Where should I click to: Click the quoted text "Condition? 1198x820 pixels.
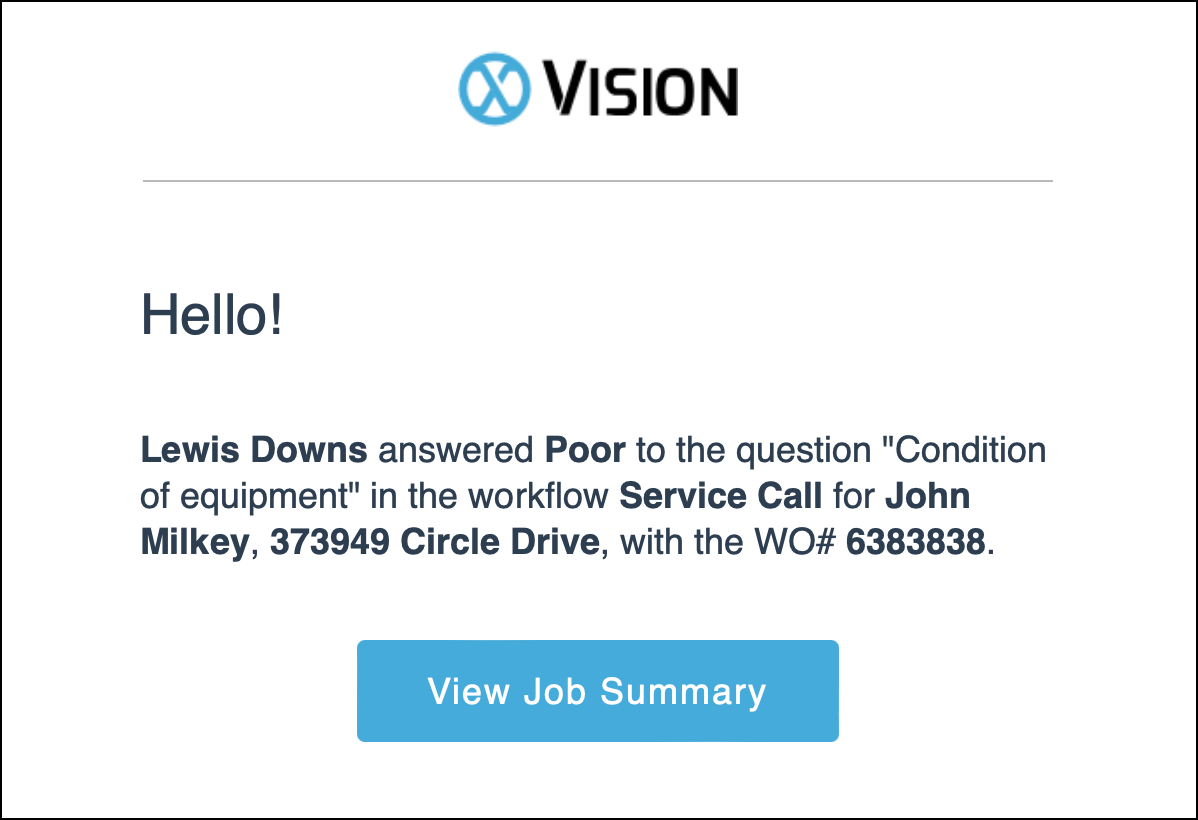(x=963, y=450)
